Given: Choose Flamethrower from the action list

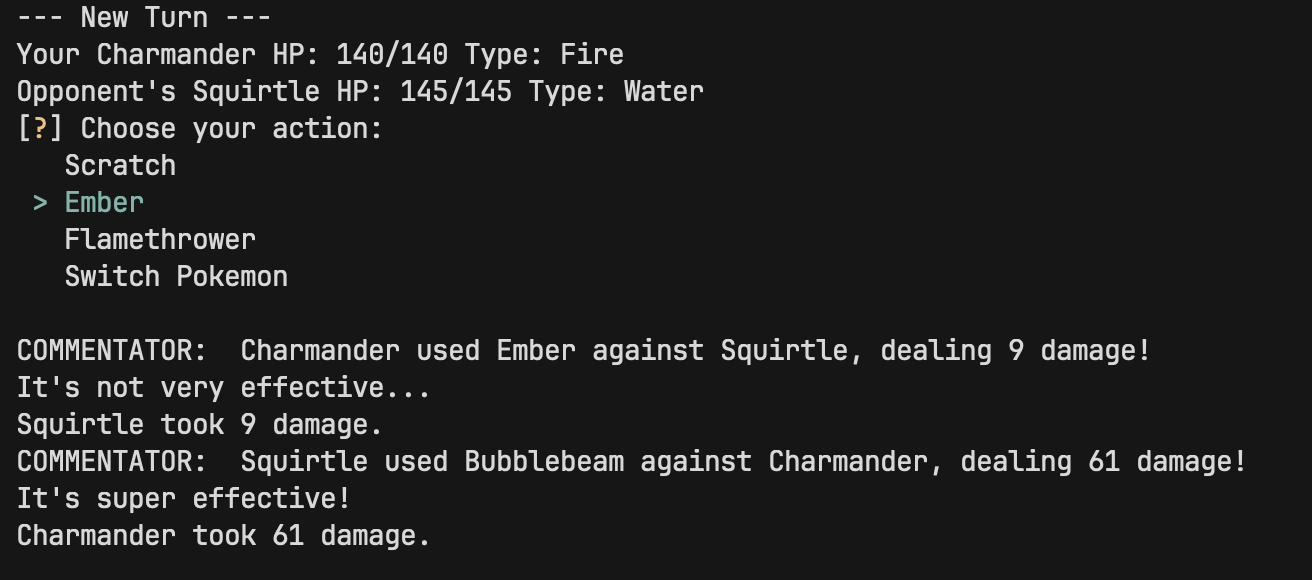Looking at the screenshot, I should click(160, 239).
